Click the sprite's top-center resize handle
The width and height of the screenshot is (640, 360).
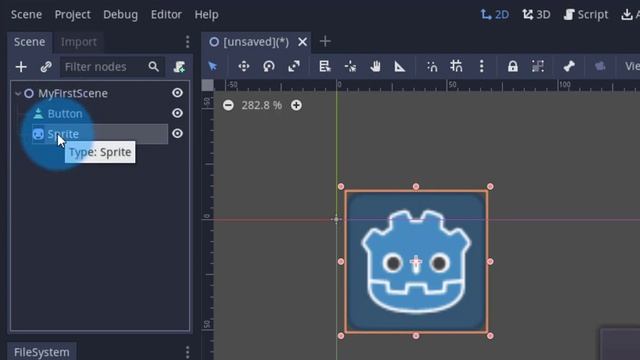pyautogui.click(x=416, y=187)
